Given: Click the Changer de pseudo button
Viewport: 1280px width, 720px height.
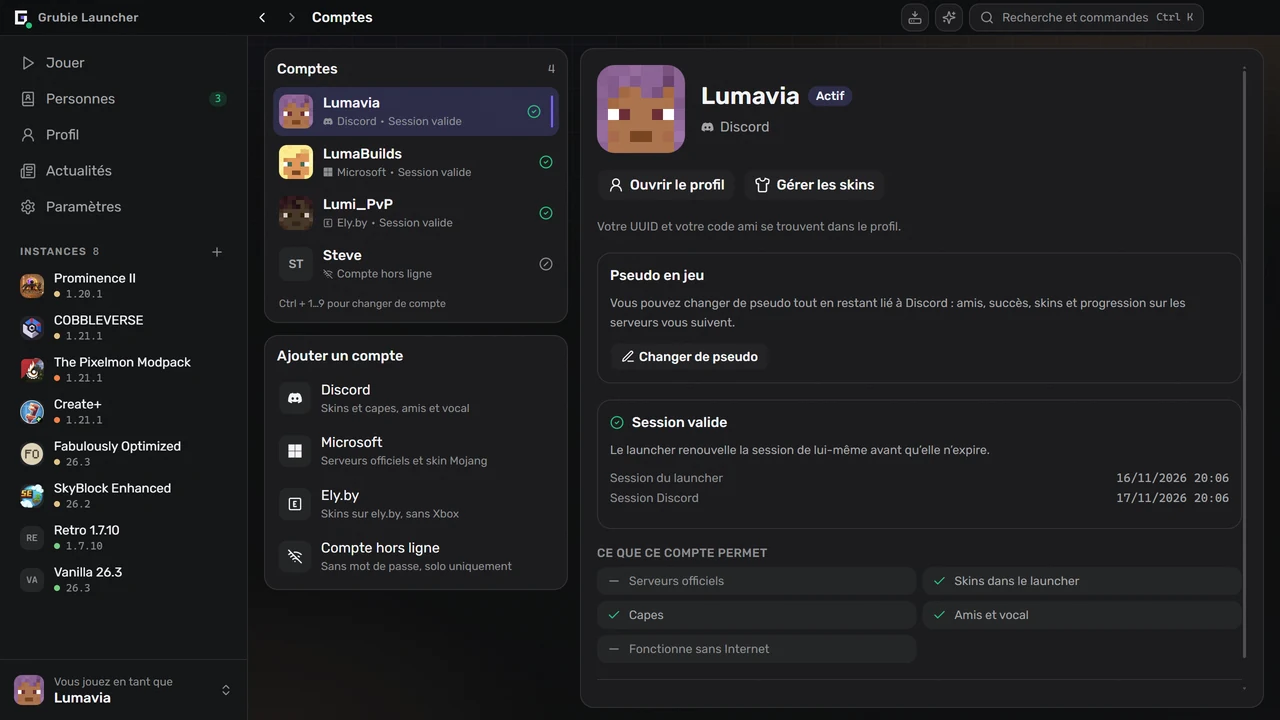Looking at the screenshot, I should point(689,357).
